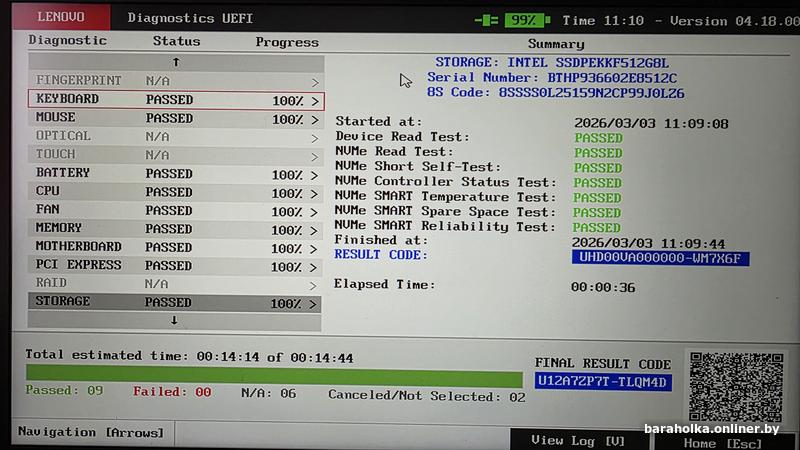Click the Canceled/Not Selected: 02 counter

427,396
